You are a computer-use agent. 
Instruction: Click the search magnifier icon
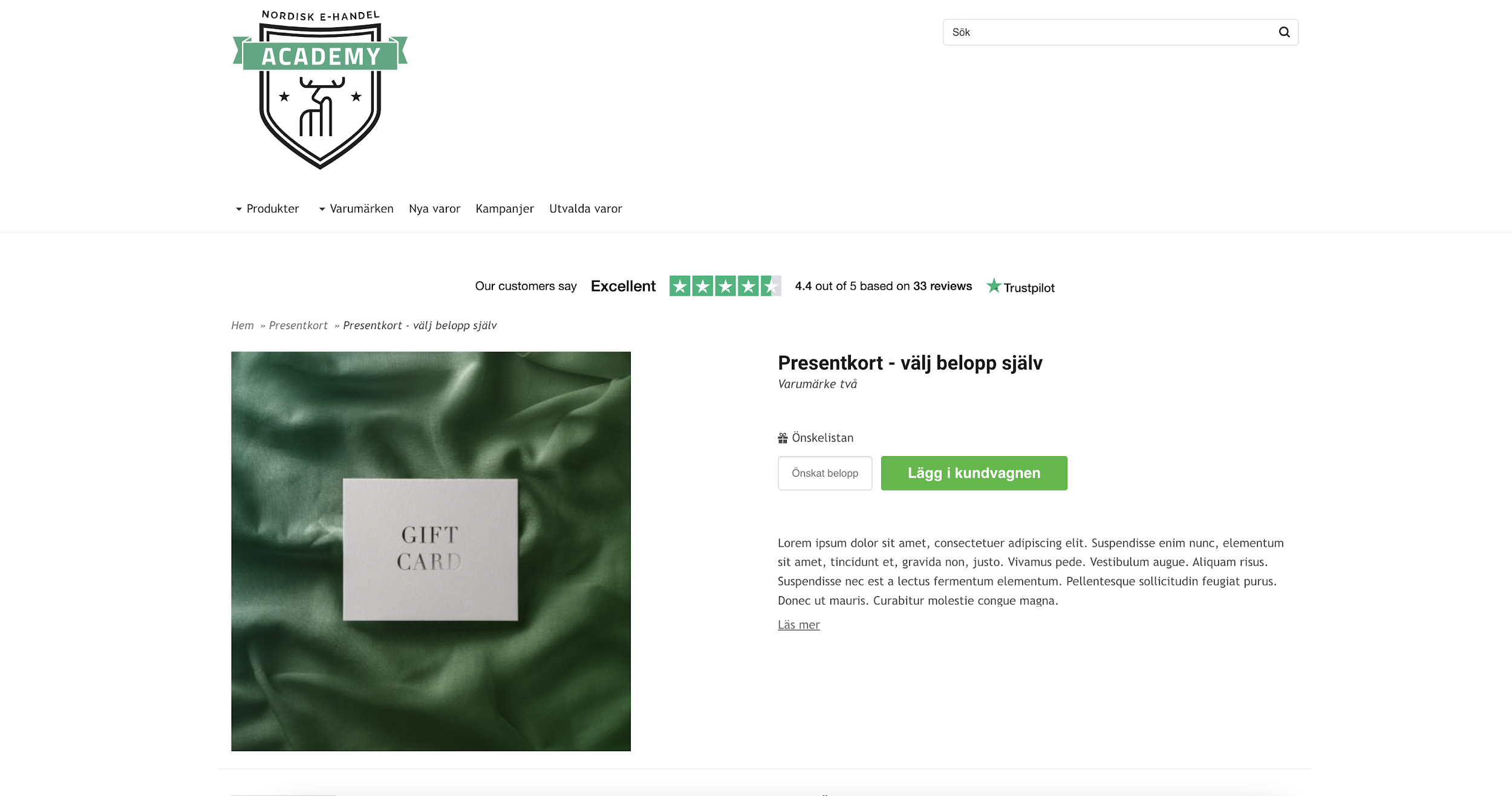[x=1284, y=32]
